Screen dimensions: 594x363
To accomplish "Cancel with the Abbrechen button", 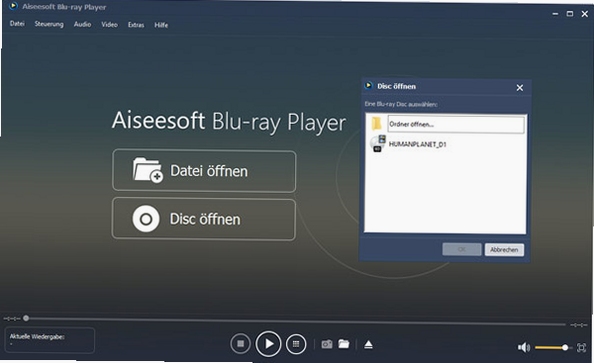I will pyautogui.click(x=504, y=250).
